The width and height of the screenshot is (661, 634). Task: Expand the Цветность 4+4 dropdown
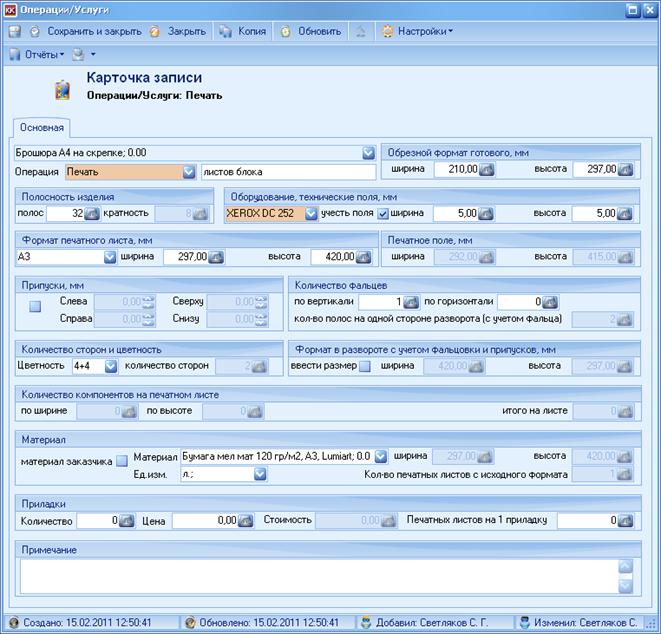pyautogui.click(x=111, y=366)
